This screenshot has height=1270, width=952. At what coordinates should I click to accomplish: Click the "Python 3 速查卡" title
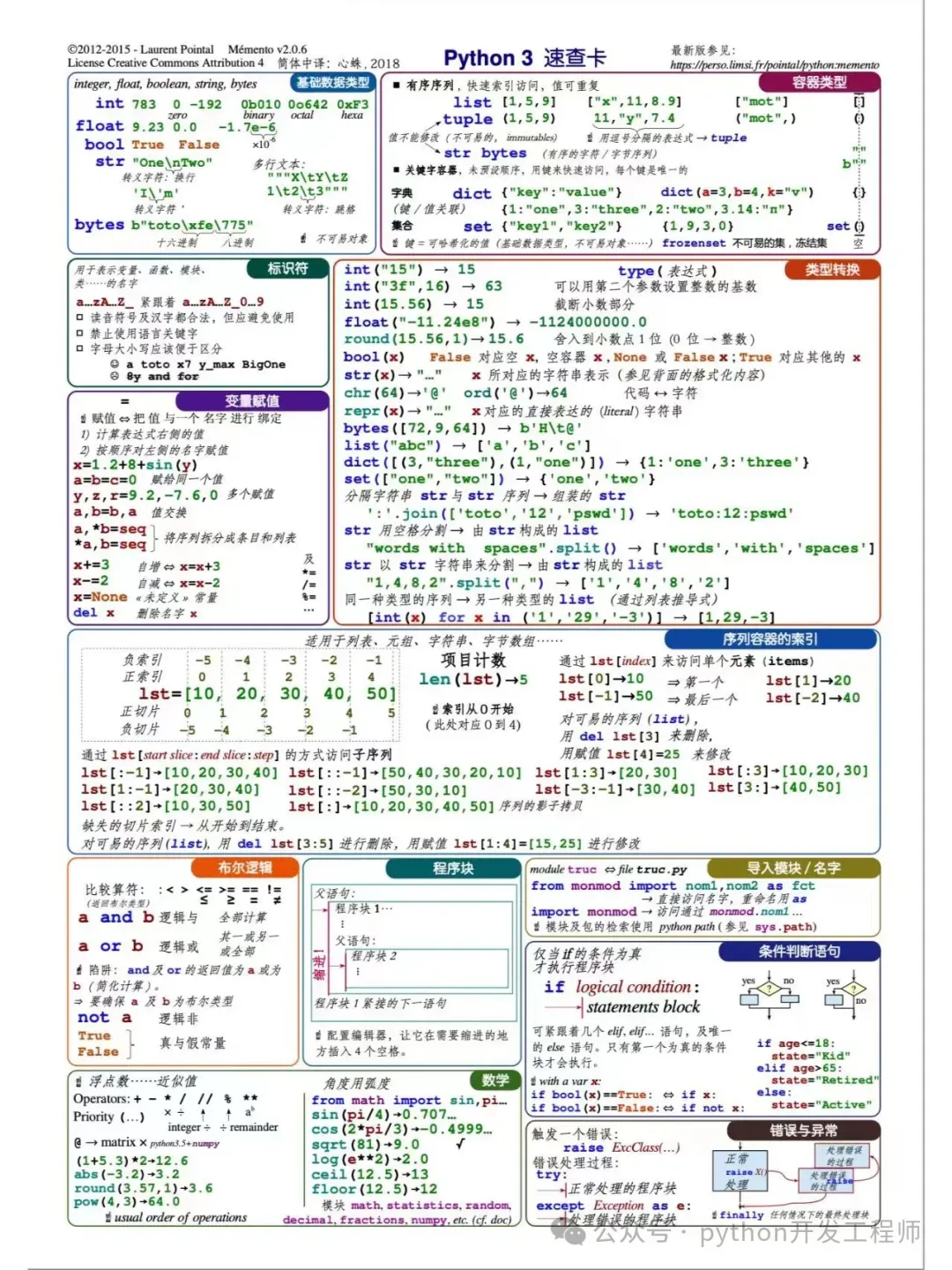[x=524, y=58]
